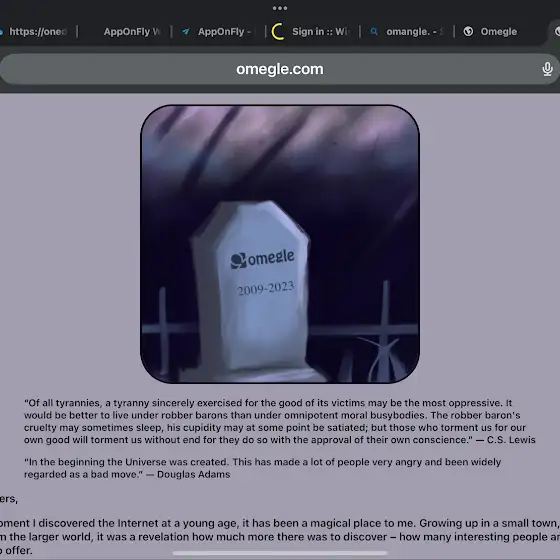Tap the home indicator bar at bottom
This screenshot has height=560, width=560.
coord(280,553)
